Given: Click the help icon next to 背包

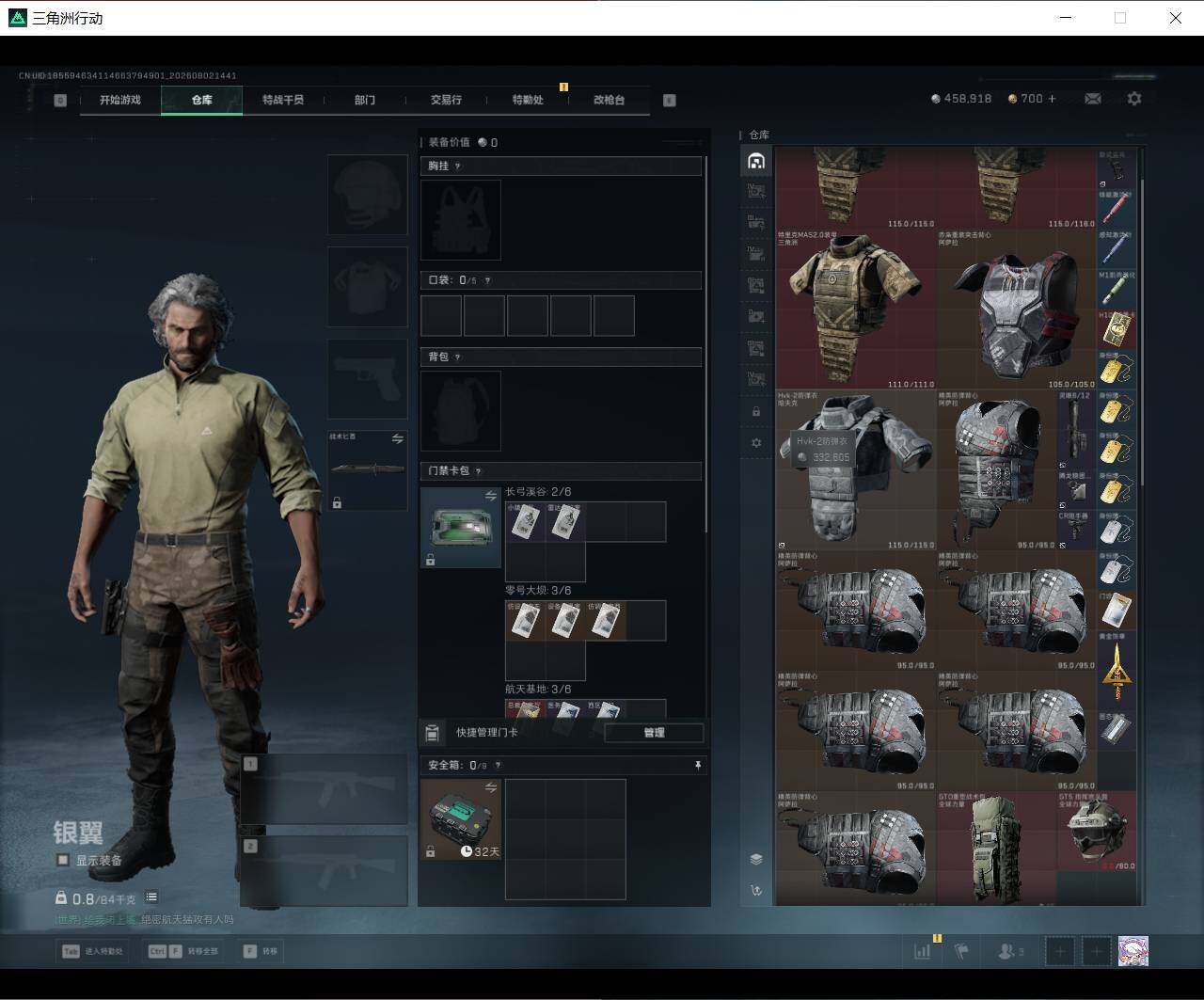Looking at the screenshot, I should (458, 357).
